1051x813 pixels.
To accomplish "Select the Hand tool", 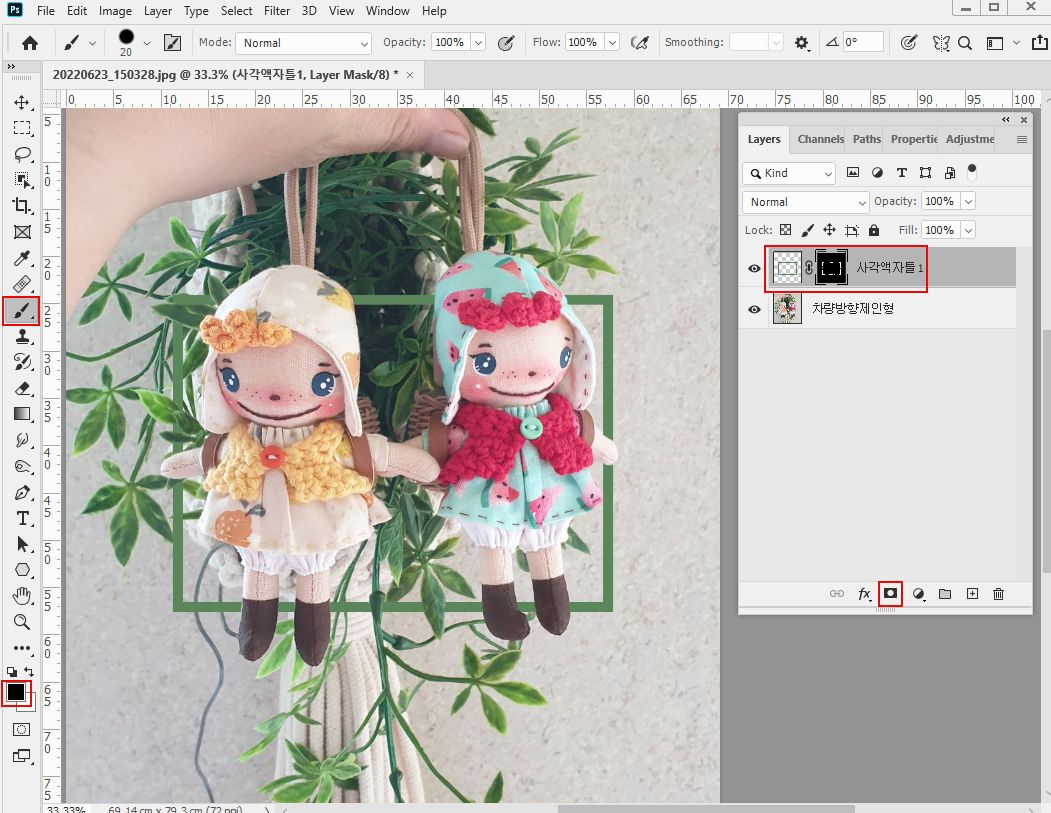I will pyautogui.click(x=22, y=595).
